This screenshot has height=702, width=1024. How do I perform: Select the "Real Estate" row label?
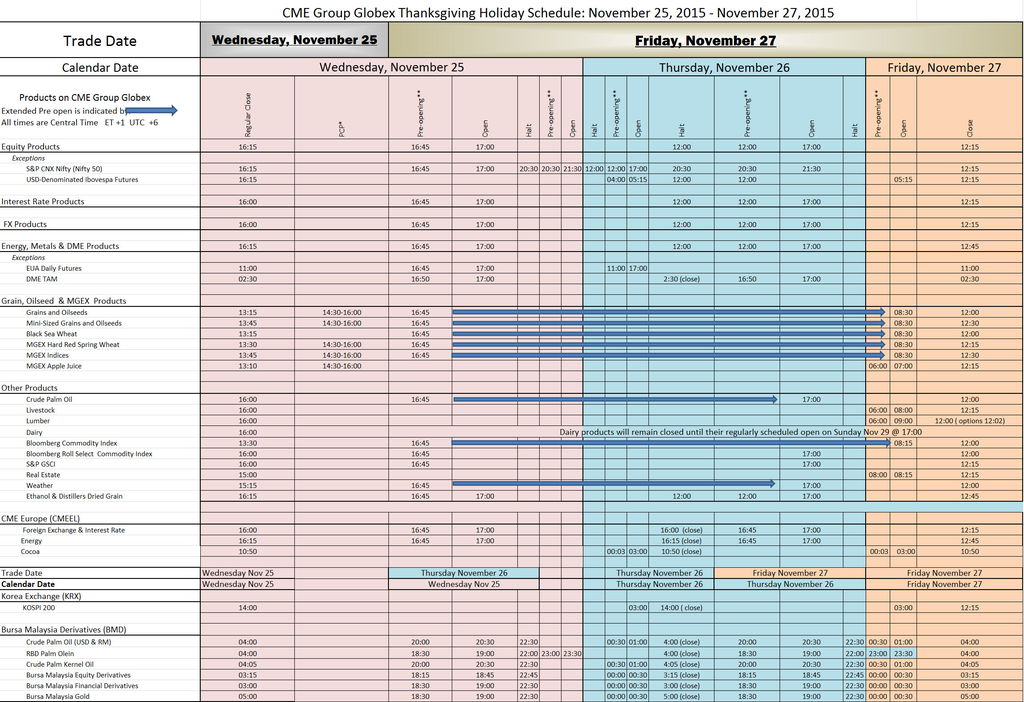43,475
